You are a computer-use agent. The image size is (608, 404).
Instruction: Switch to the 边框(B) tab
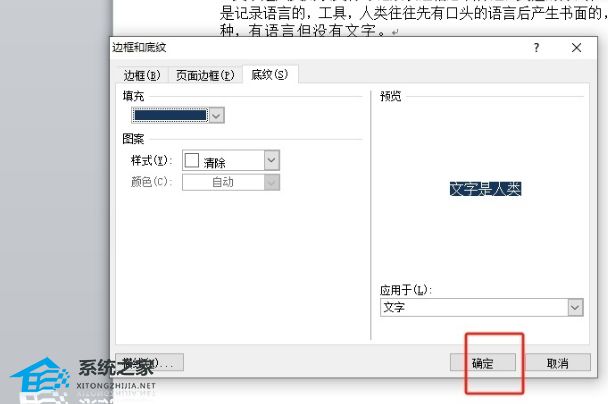coord(142,75)
